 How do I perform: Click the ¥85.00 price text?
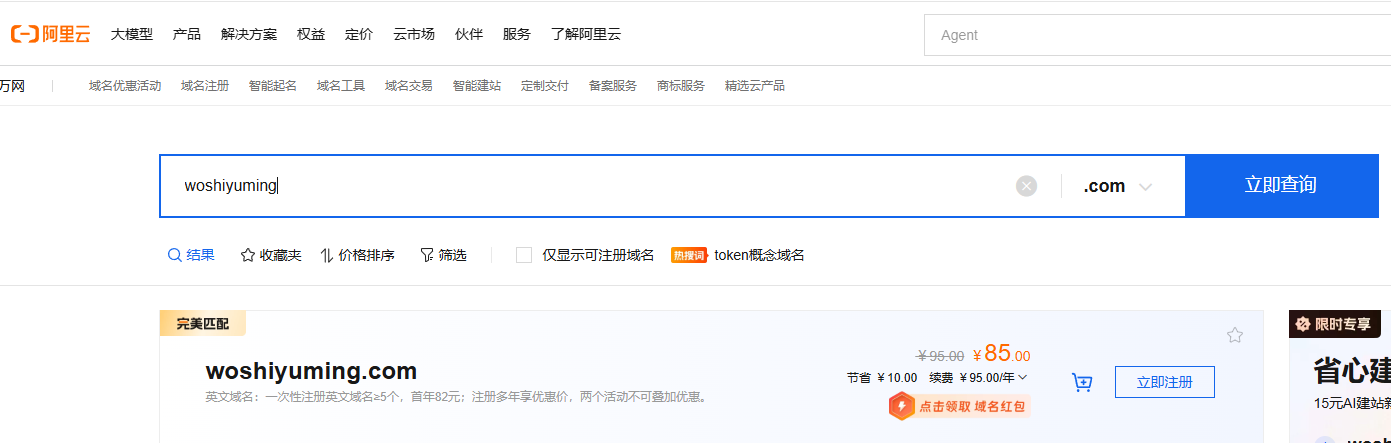[1001, 353]
